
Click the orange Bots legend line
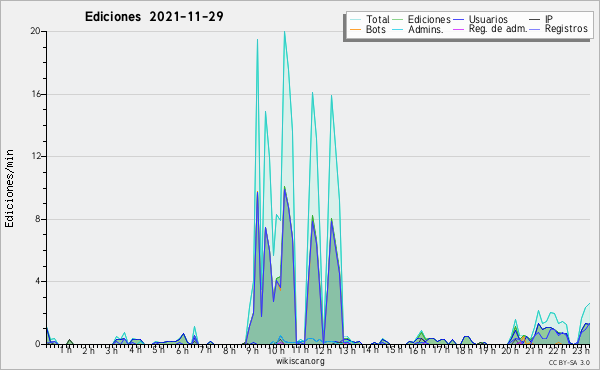point(355,29)
